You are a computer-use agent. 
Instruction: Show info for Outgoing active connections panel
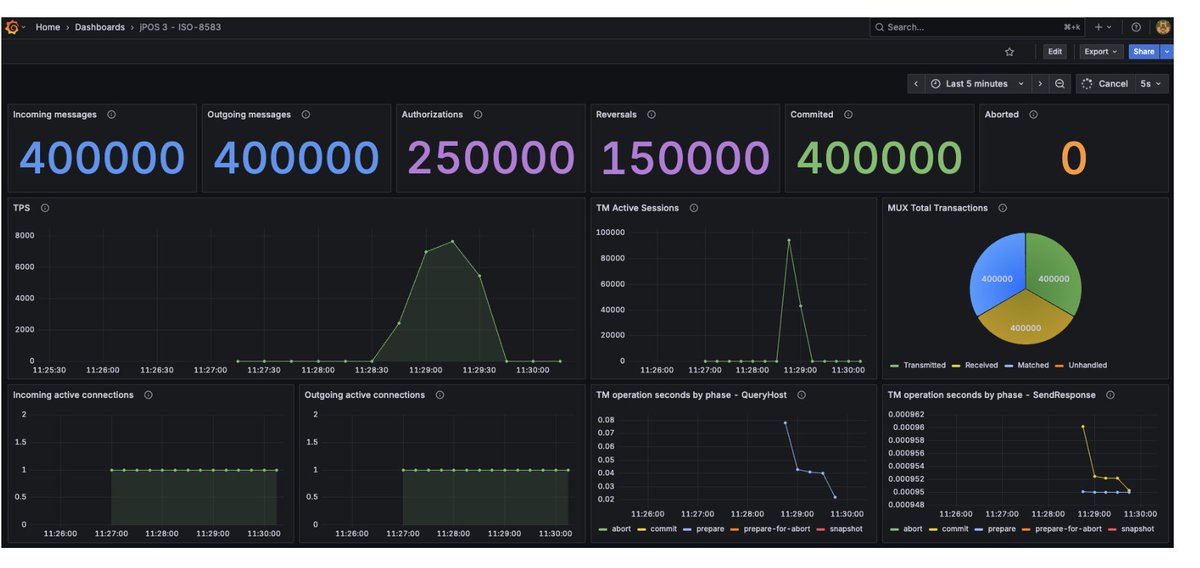(x=440, y=395)
